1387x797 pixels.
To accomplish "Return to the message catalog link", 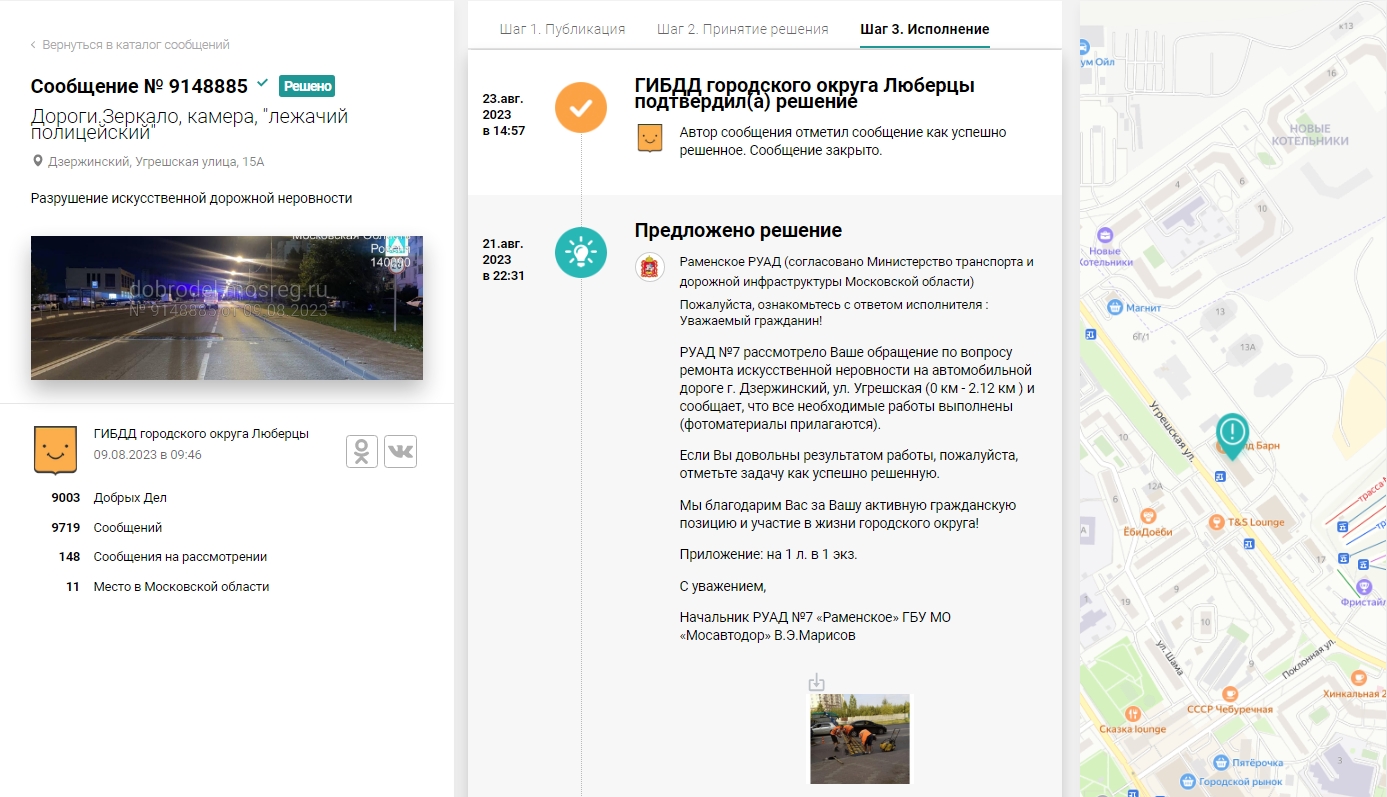I will (130, 45).
